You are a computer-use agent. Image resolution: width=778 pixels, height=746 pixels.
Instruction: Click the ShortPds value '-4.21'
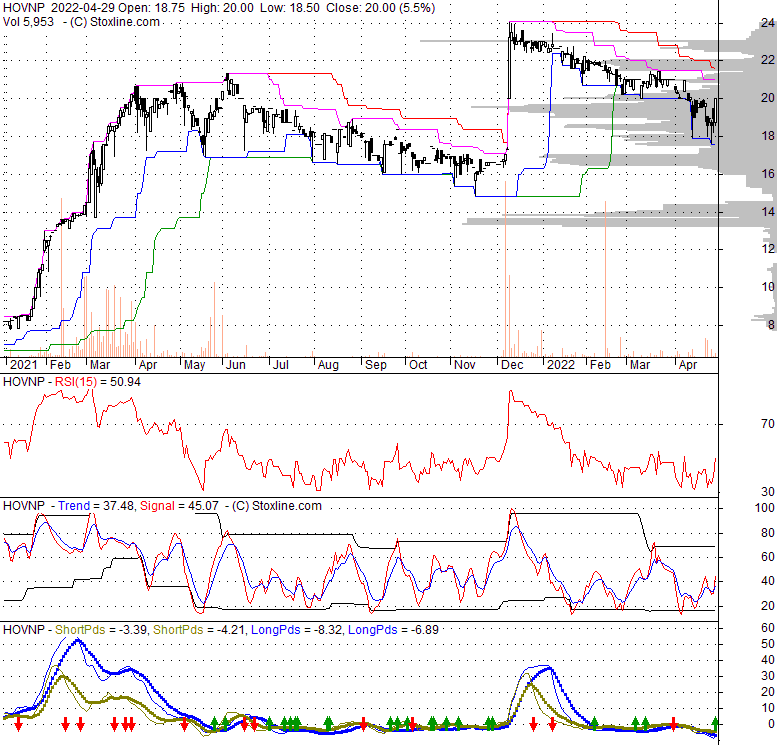pyautogui.click(x=231, y=630)
